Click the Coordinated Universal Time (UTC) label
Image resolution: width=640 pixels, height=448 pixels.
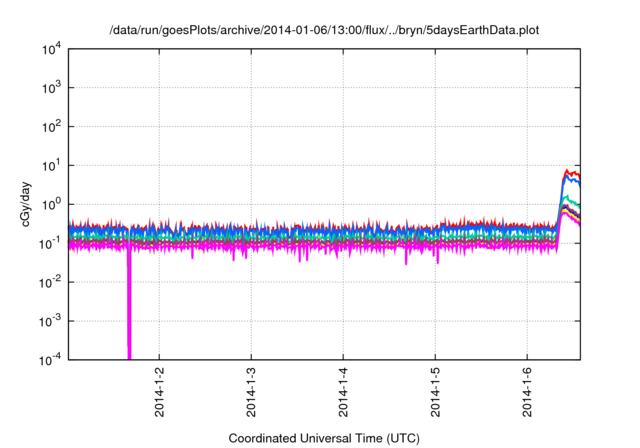[324, 438]
